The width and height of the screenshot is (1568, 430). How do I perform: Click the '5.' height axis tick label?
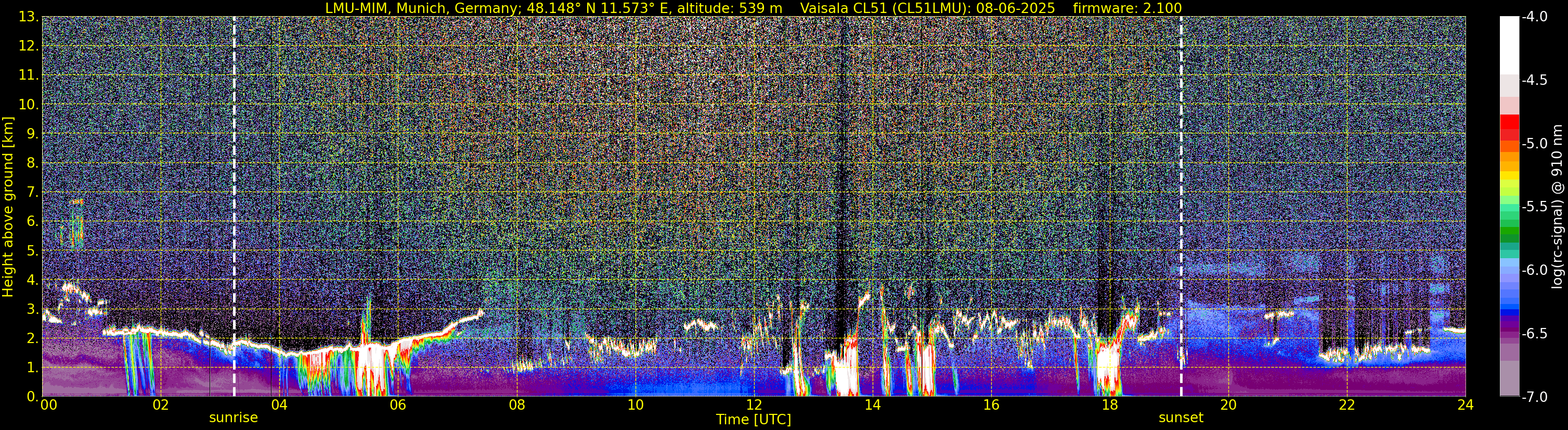(33, 250)
